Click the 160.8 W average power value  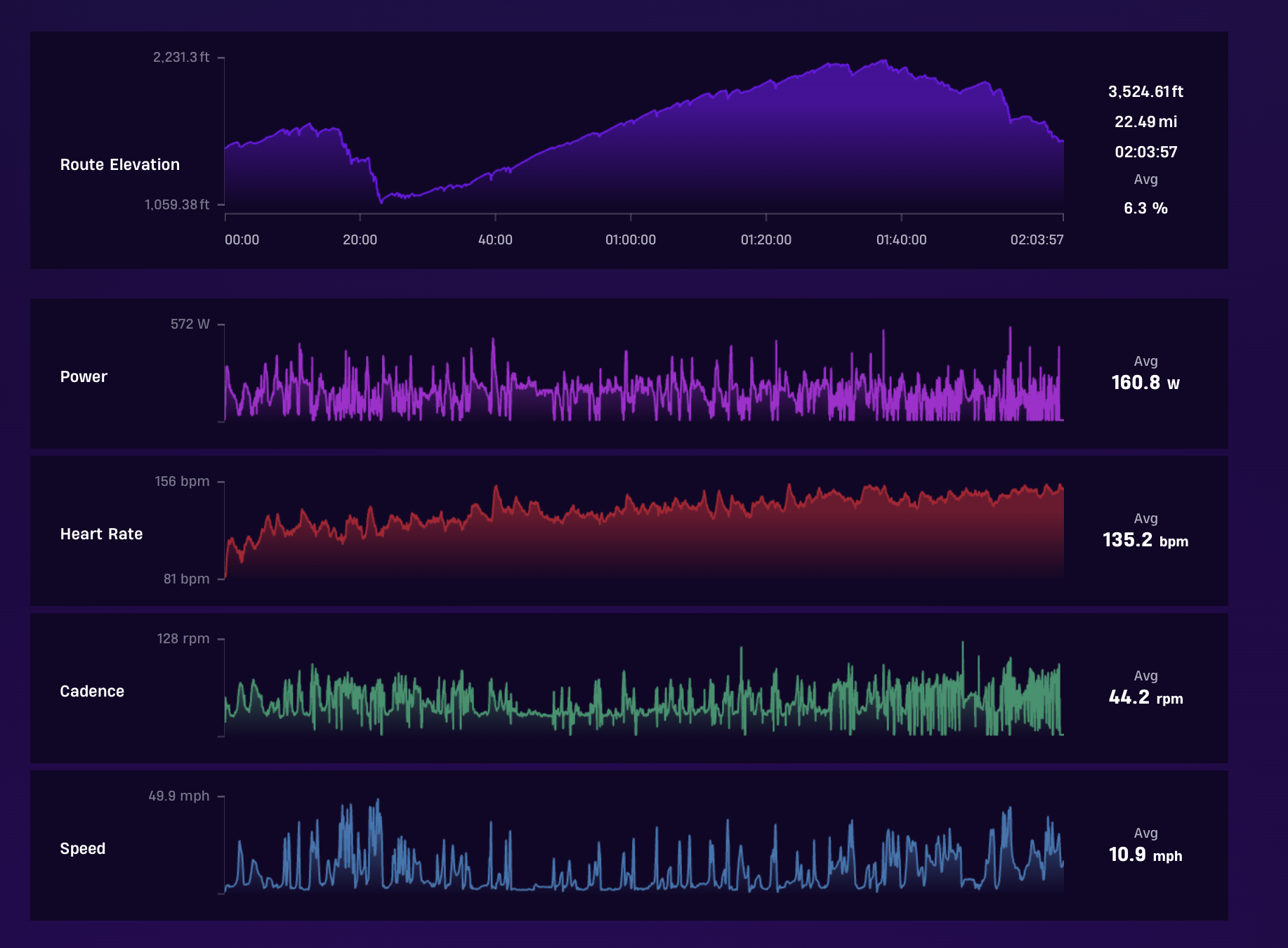(x=1145, y=383)
